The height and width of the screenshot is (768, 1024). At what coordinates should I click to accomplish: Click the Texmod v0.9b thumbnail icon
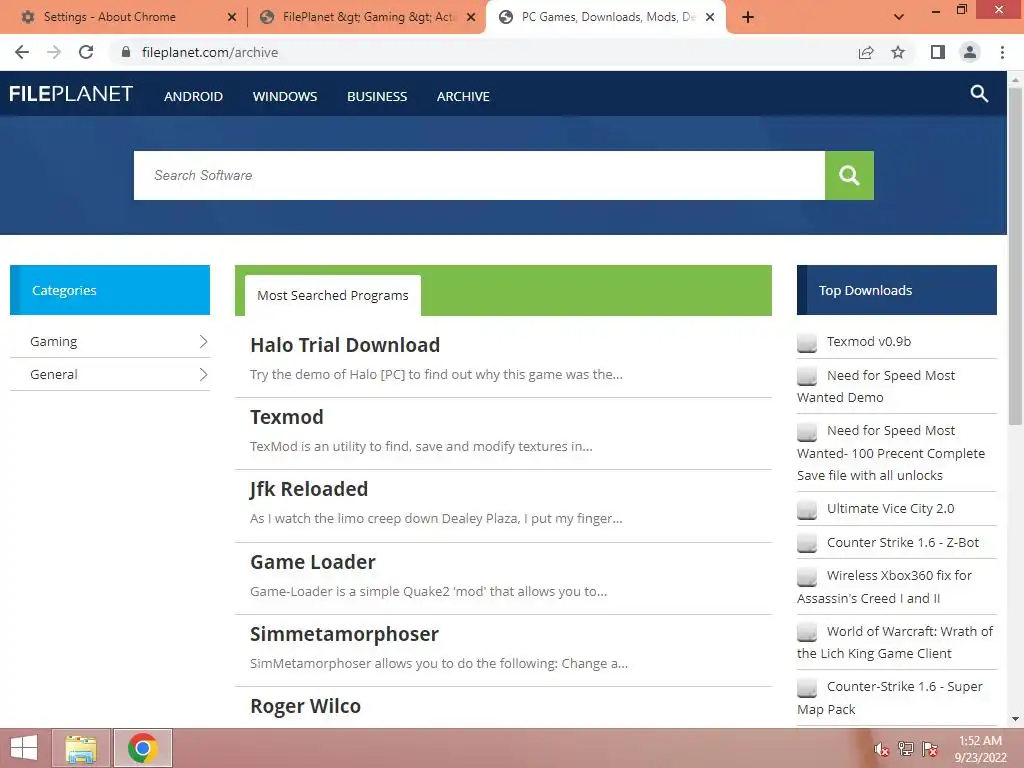pos(807,342)
